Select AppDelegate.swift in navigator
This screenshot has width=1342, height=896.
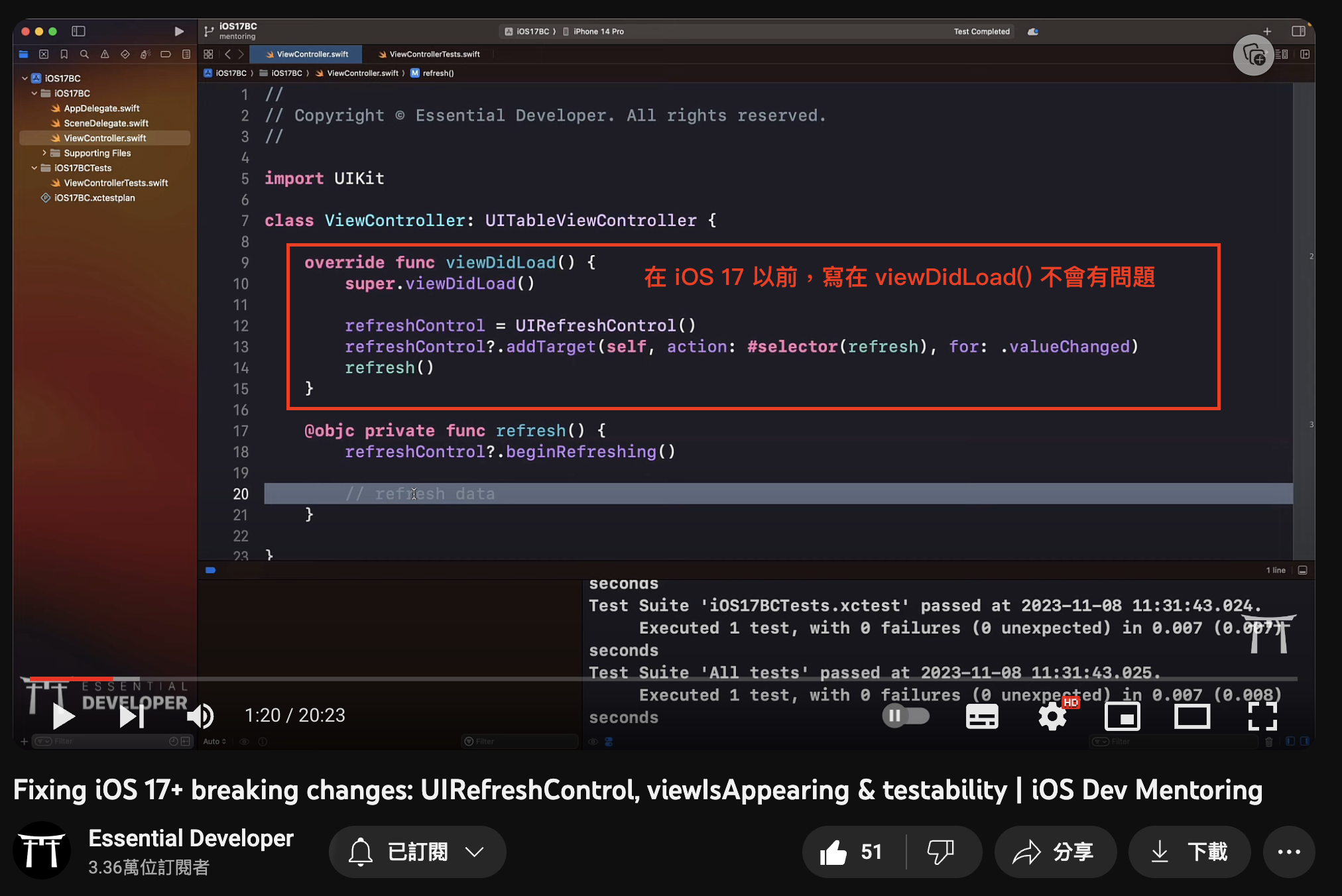101,108
